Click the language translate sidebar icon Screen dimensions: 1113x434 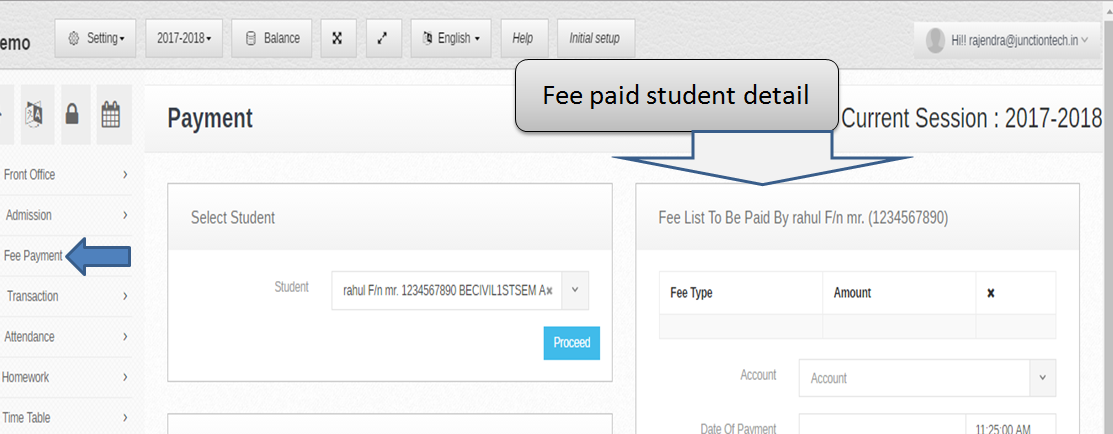pyautogui.click(x=35, y=114)
